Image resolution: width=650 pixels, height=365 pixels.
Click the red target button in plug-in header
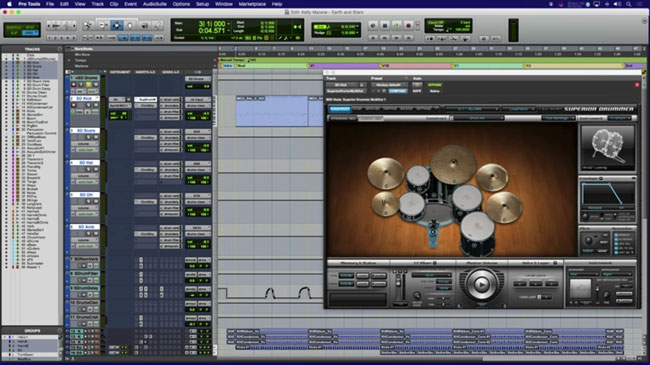637,85
